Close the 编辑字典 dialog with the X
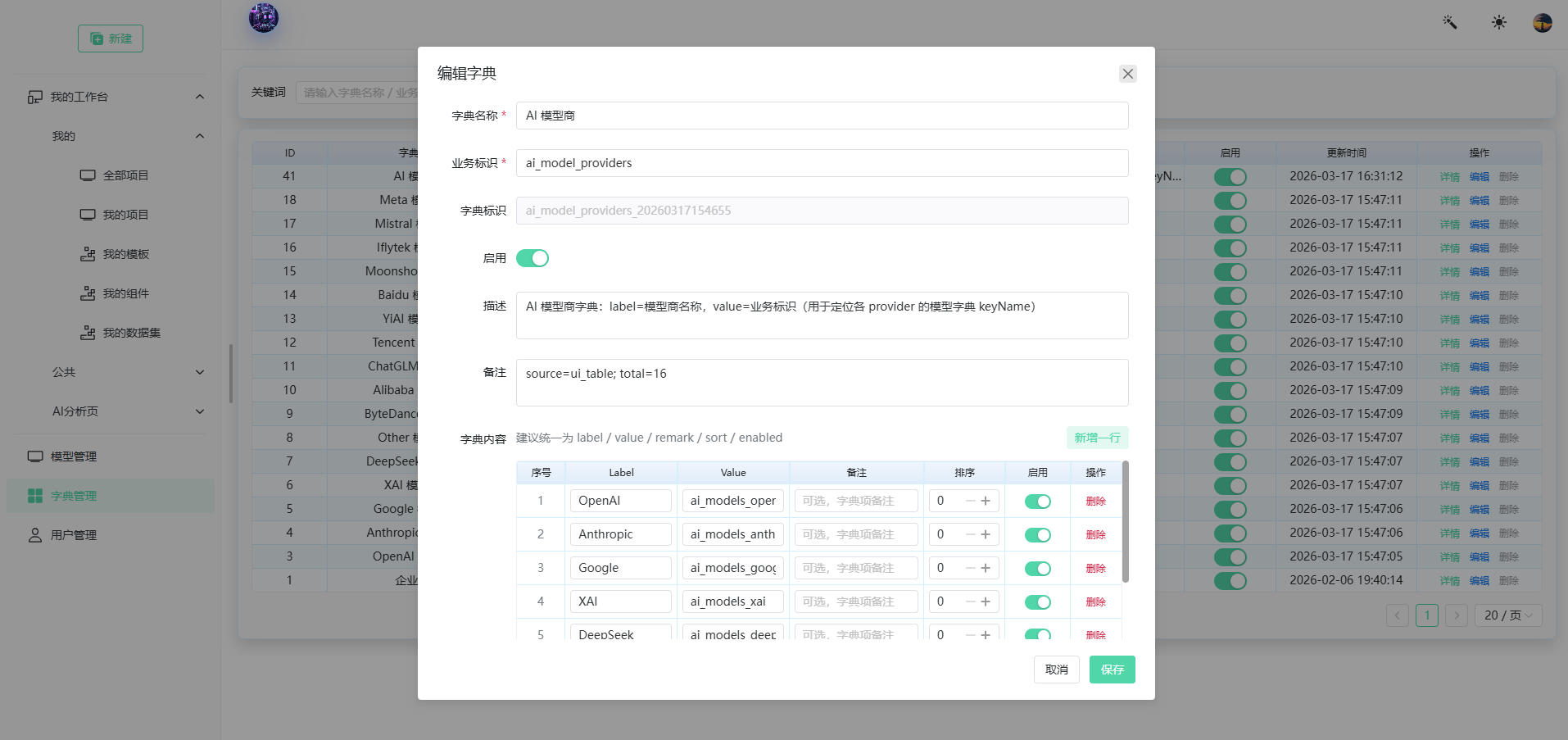The height and width of the screenshot is (740, 1568). click(1128, 74)
